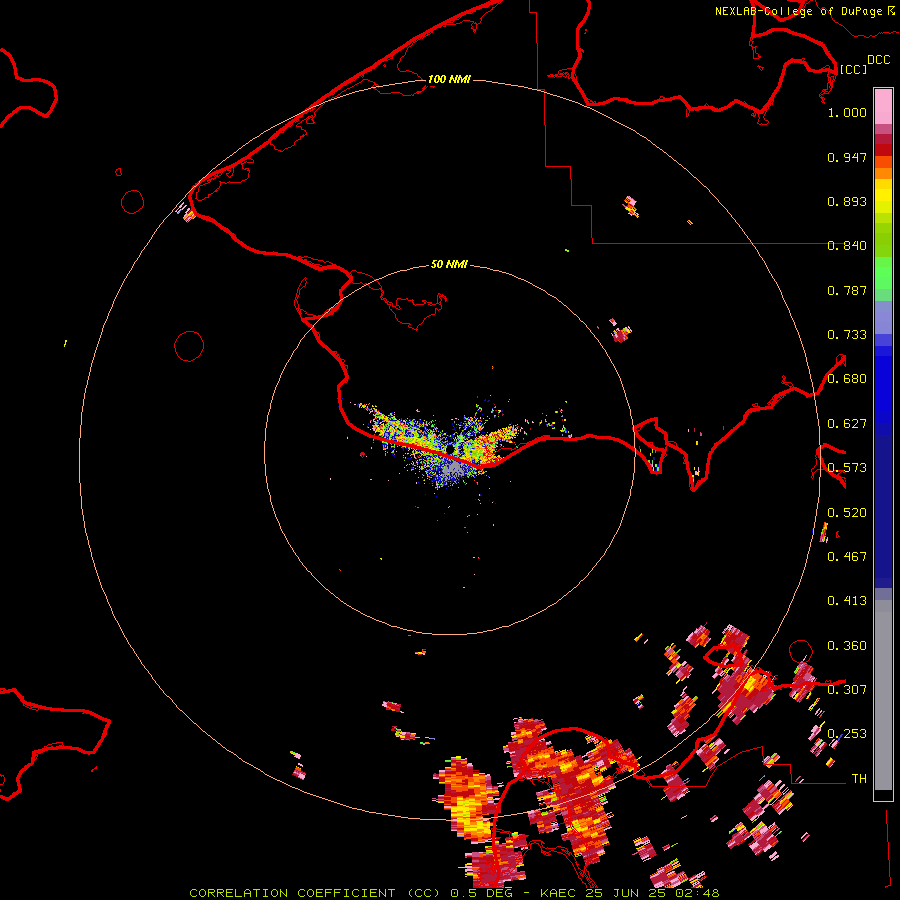The height and width of the screenshot is (900, 900).
Task: Pick the orange color-scale segment
Action: tap(883, 173)
